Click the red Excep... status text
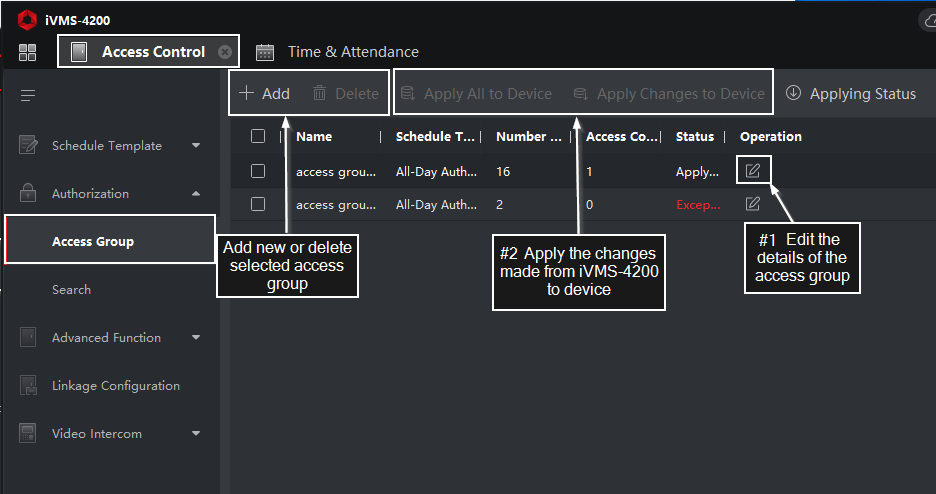 coord(698,205)
